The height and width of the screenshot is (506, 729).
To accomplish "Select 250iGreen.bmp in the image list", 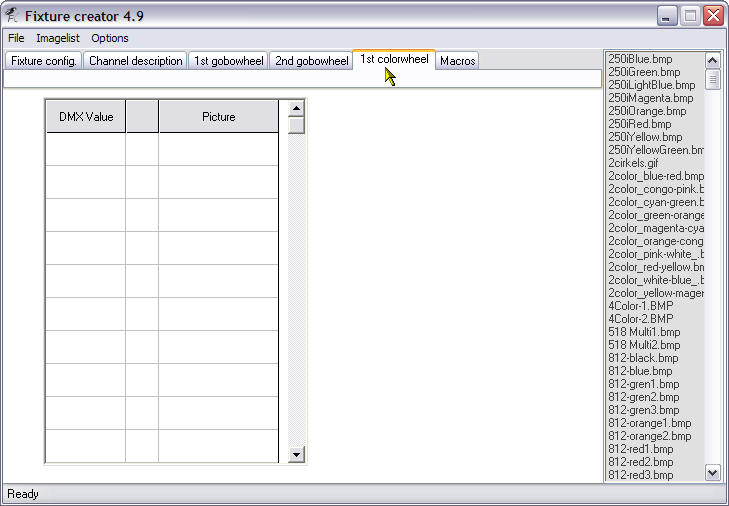I will click(x=644, y=72).
